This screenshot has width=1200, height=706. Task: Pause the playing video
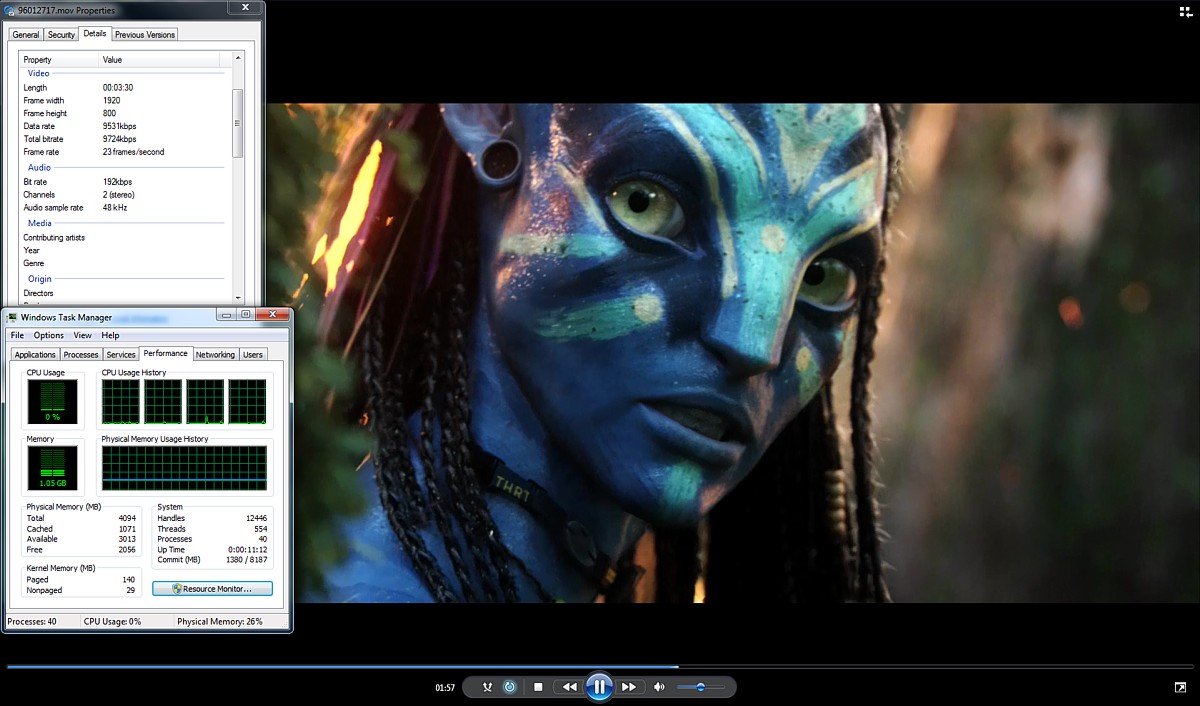pyautogui.click(x=599, y=687)
